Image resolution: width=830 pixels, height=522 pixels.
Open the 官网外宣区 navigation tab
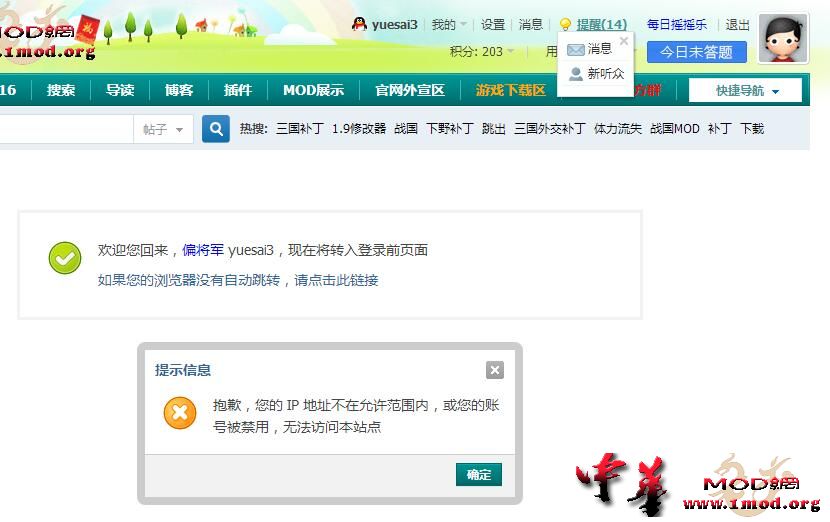[x=410, y=90]
